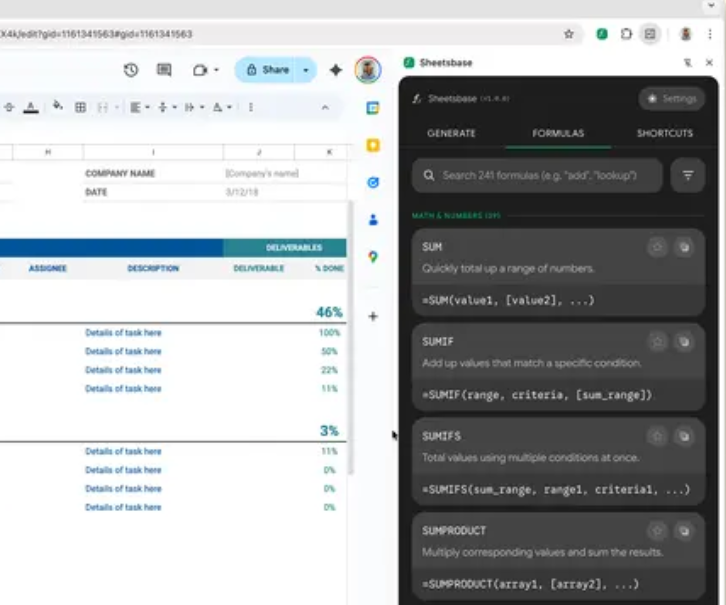Collapse the toolbar header with chevron

325,107
